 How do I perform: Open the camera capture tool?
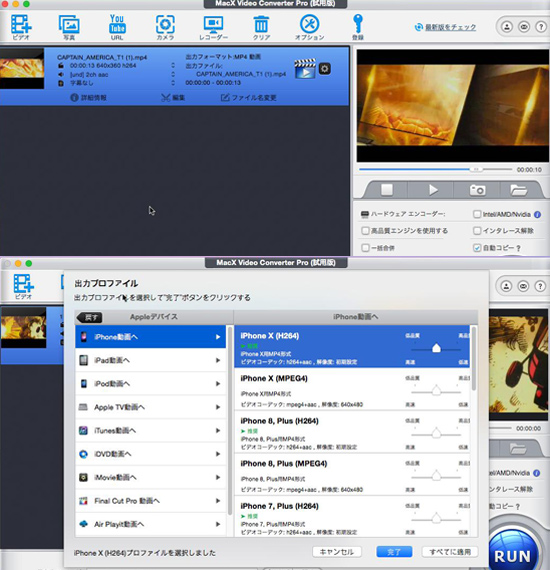(x=165, y=27)
